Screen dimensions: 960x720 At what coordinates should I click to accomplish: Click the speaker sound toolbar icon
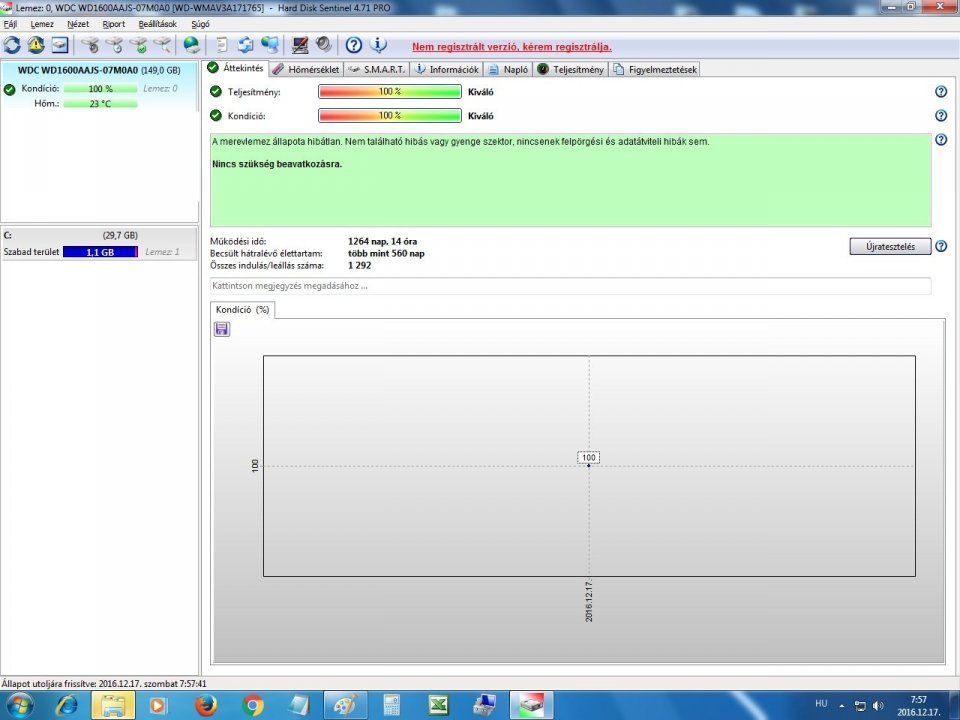323,45
